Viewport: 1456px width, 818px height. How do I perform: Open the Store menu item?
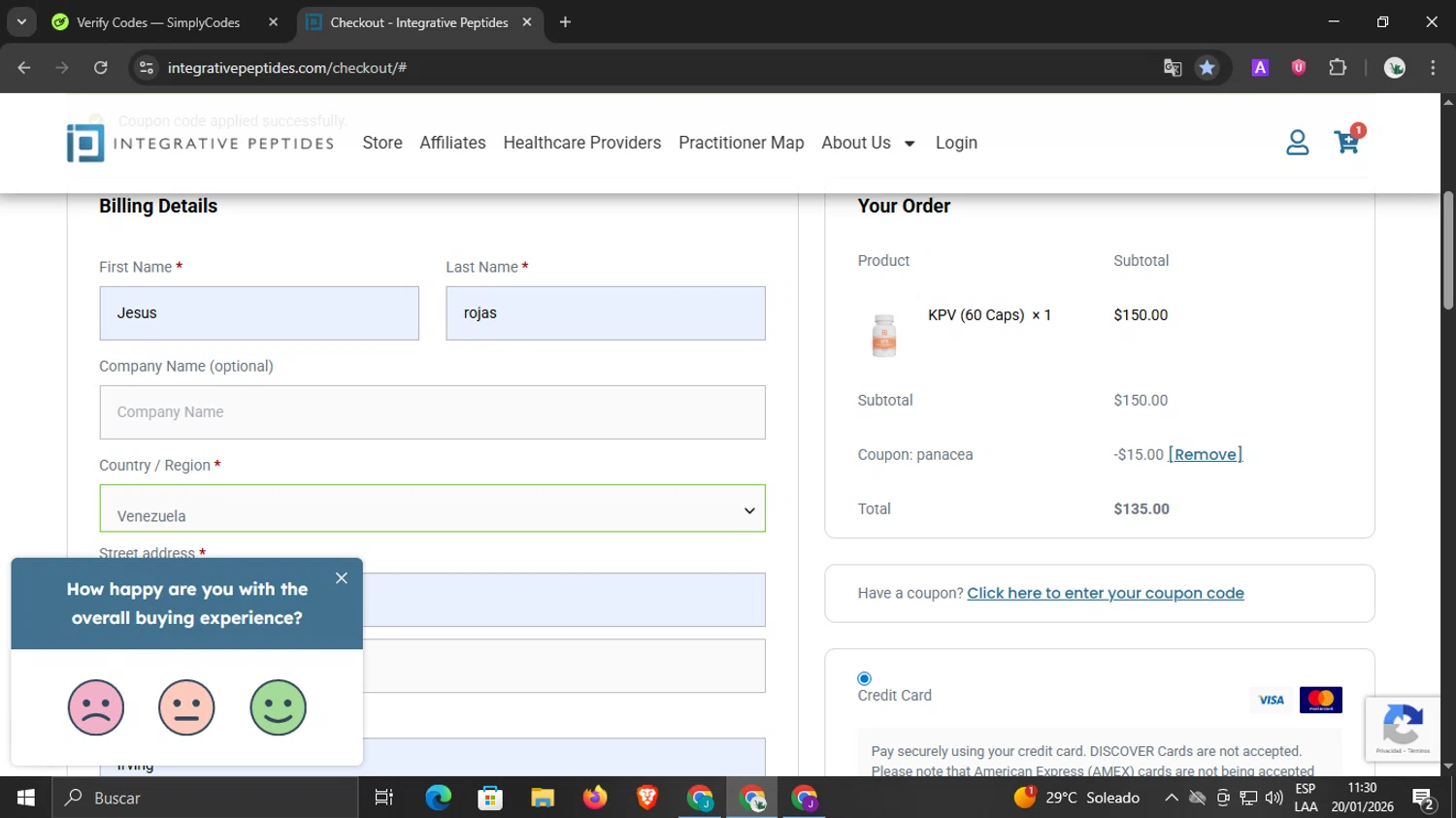pos(382,143)
